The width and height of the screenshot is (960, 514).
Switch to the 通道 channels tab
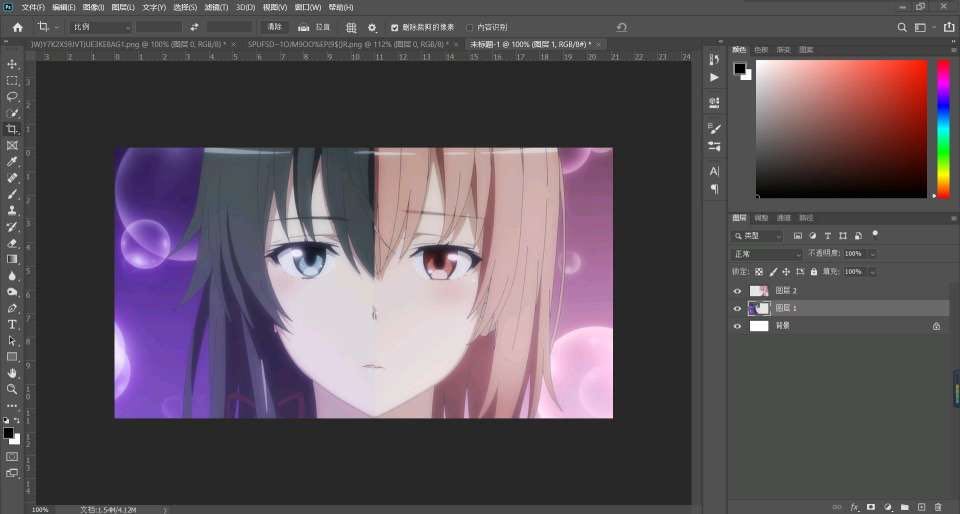pos(784,218)
